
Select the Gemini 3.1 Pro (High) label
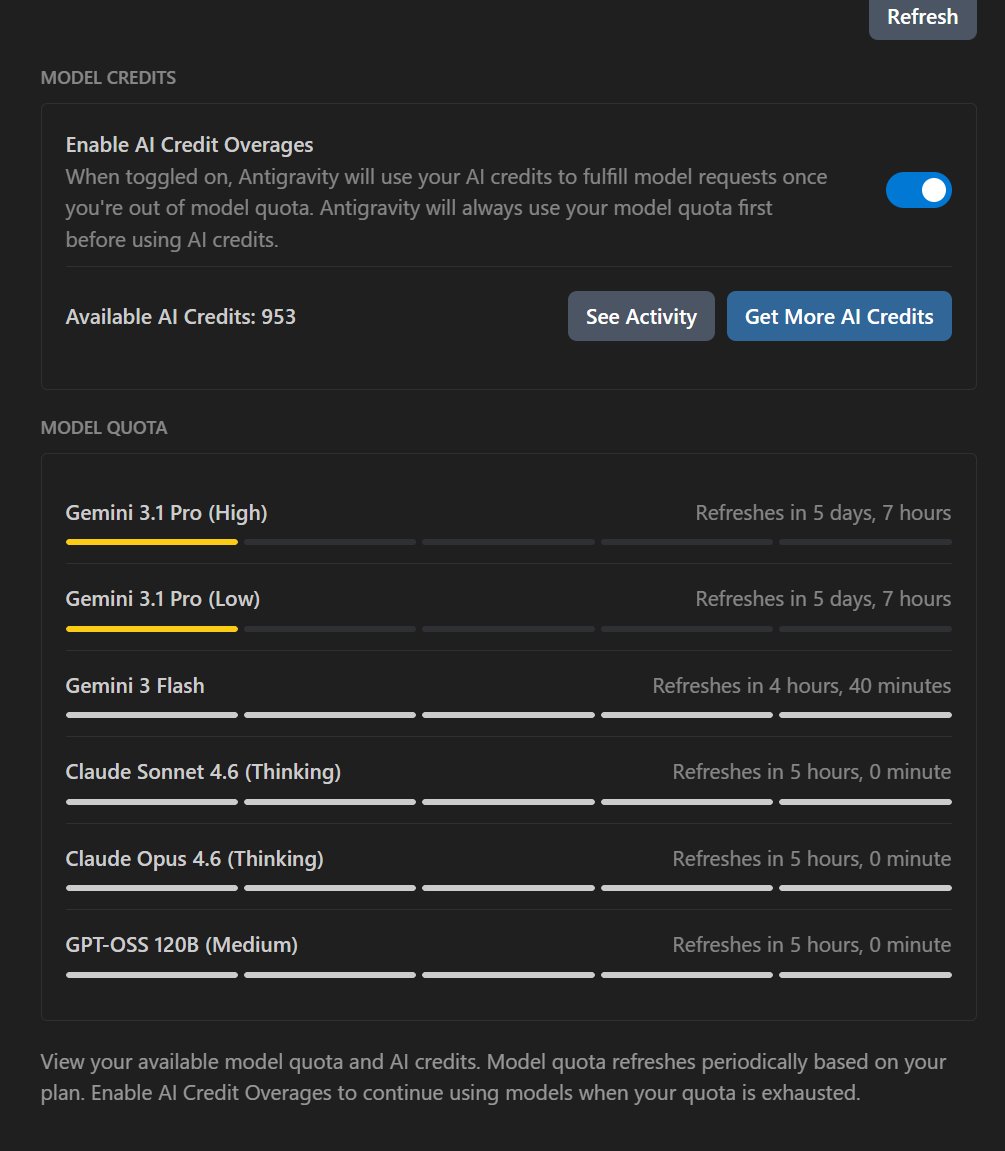click(x=166, y=513)
